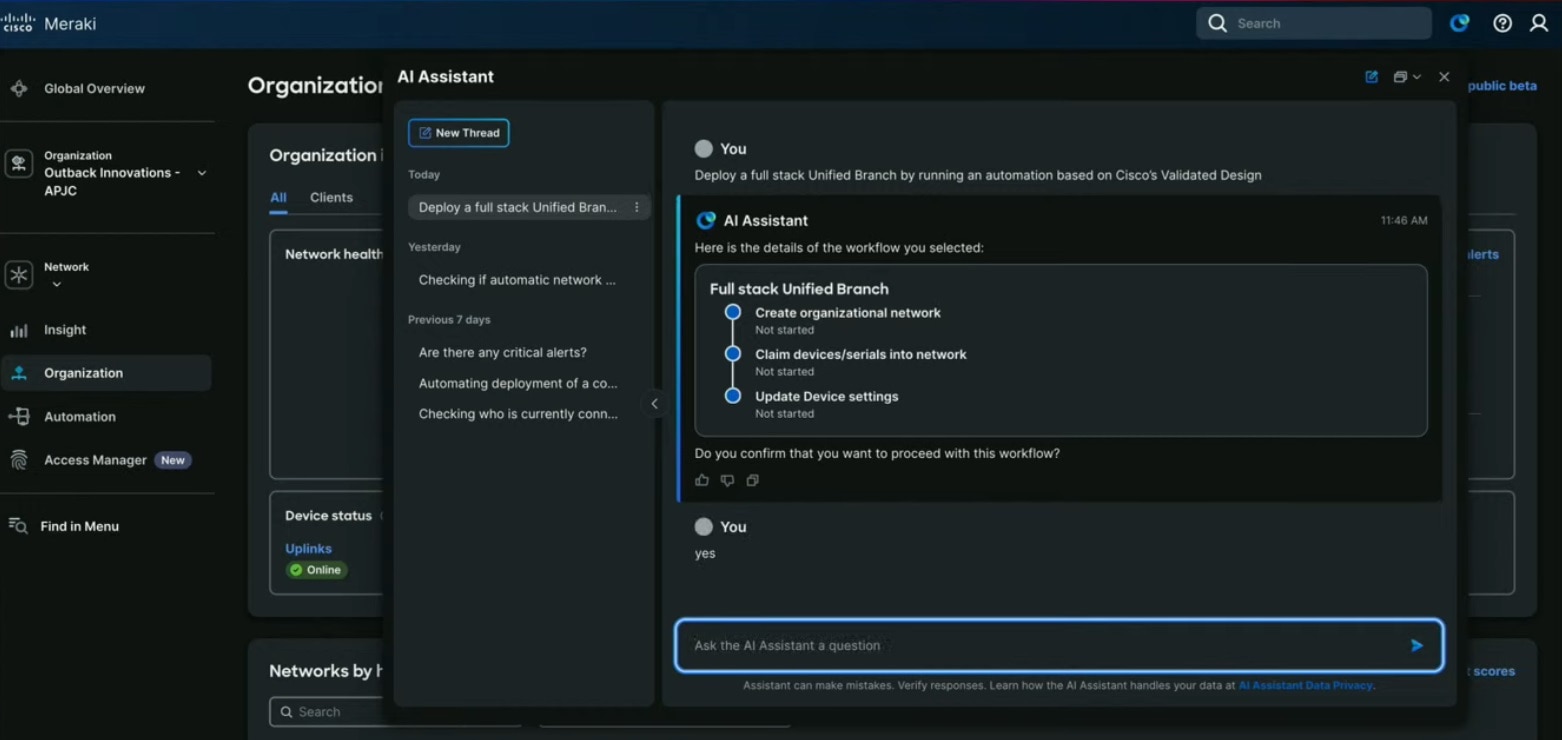
Task: Open Access Manager in the sidebar
Action: click(x=95, y=460)
